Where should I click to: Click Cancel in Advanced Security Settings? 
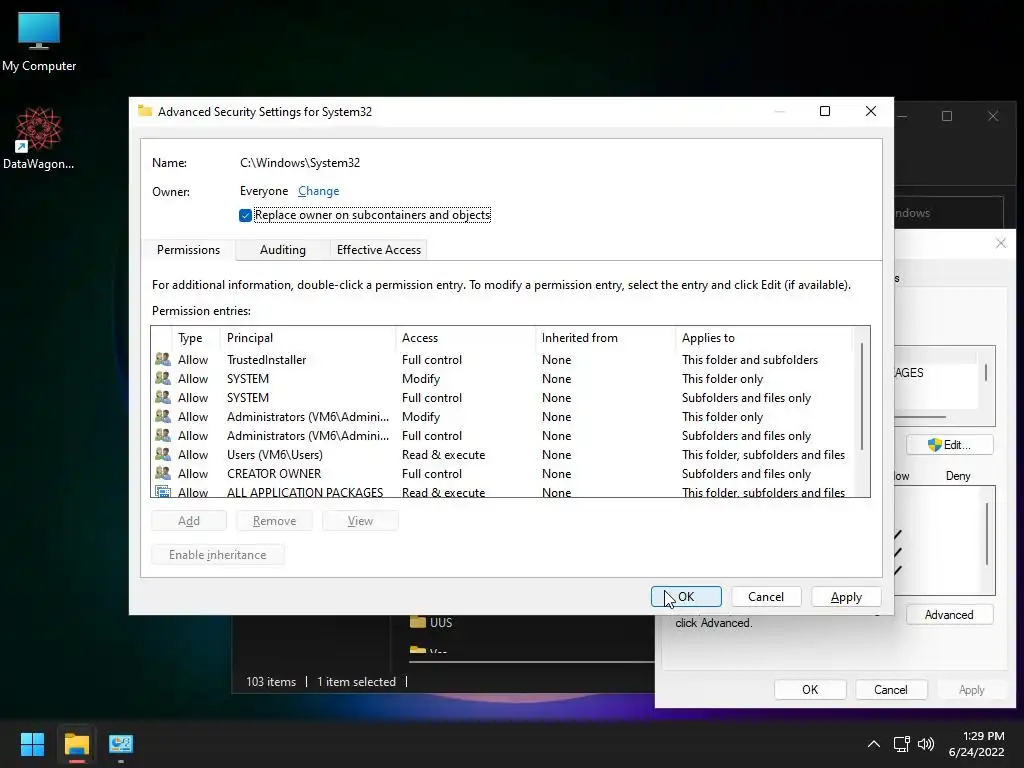point(766,596)
